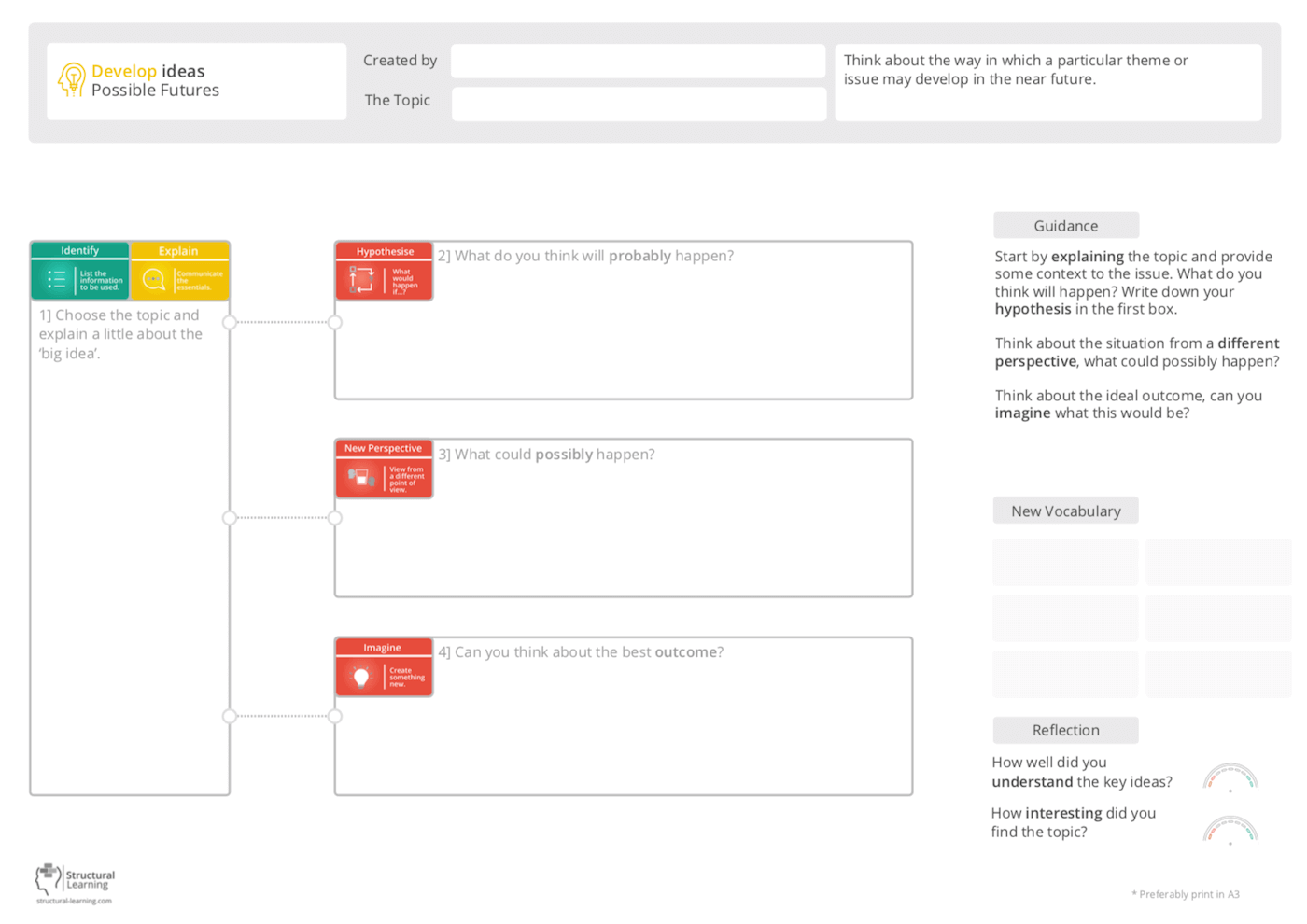Image resolution: width=1307 pixels, height=924 pixels.
Task: Click The Topic input field
Action: pyautogui.click(x=638, y=103)
